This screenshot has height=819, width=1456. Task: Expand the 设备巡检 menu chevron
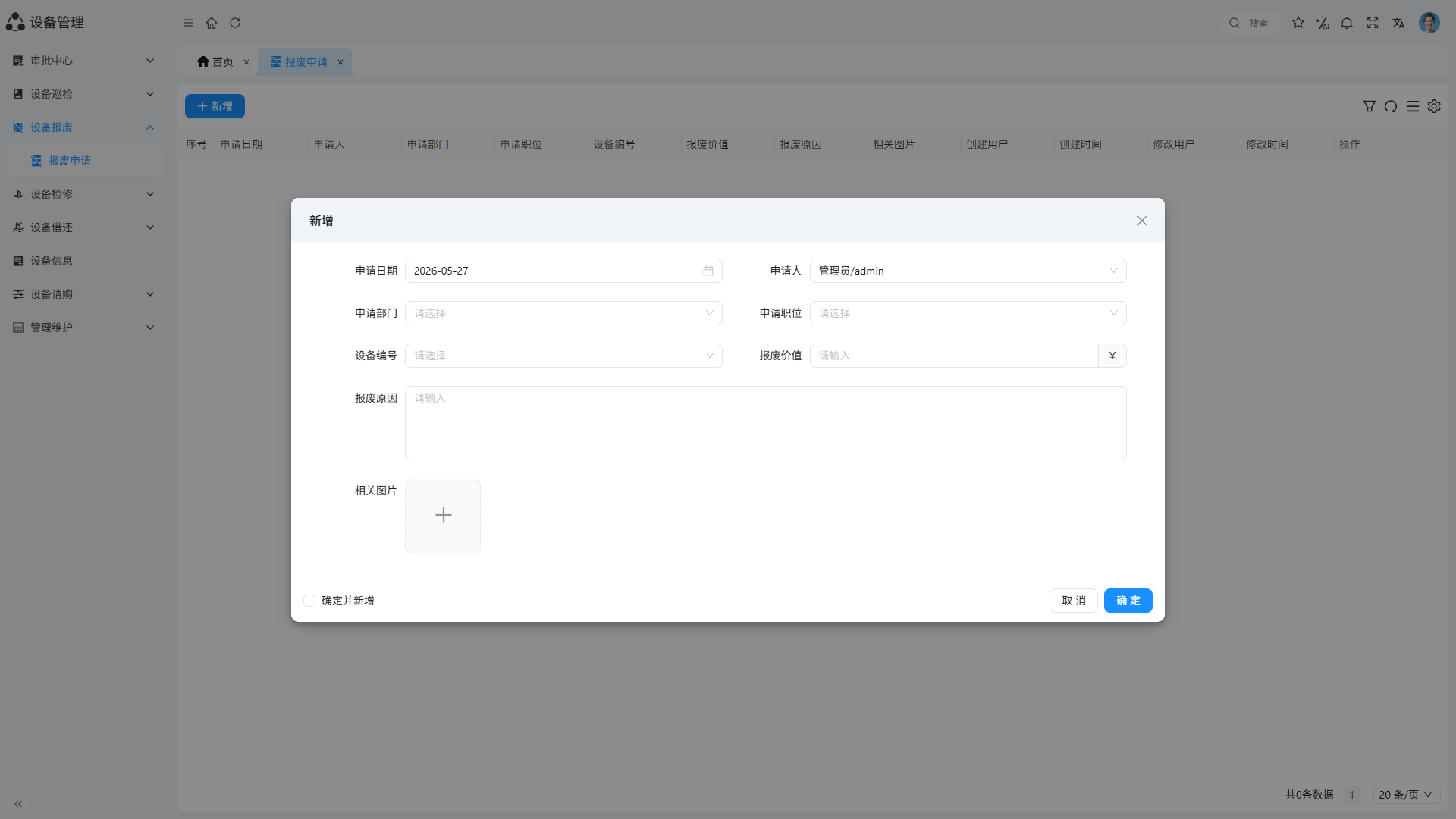click(150, 94)
